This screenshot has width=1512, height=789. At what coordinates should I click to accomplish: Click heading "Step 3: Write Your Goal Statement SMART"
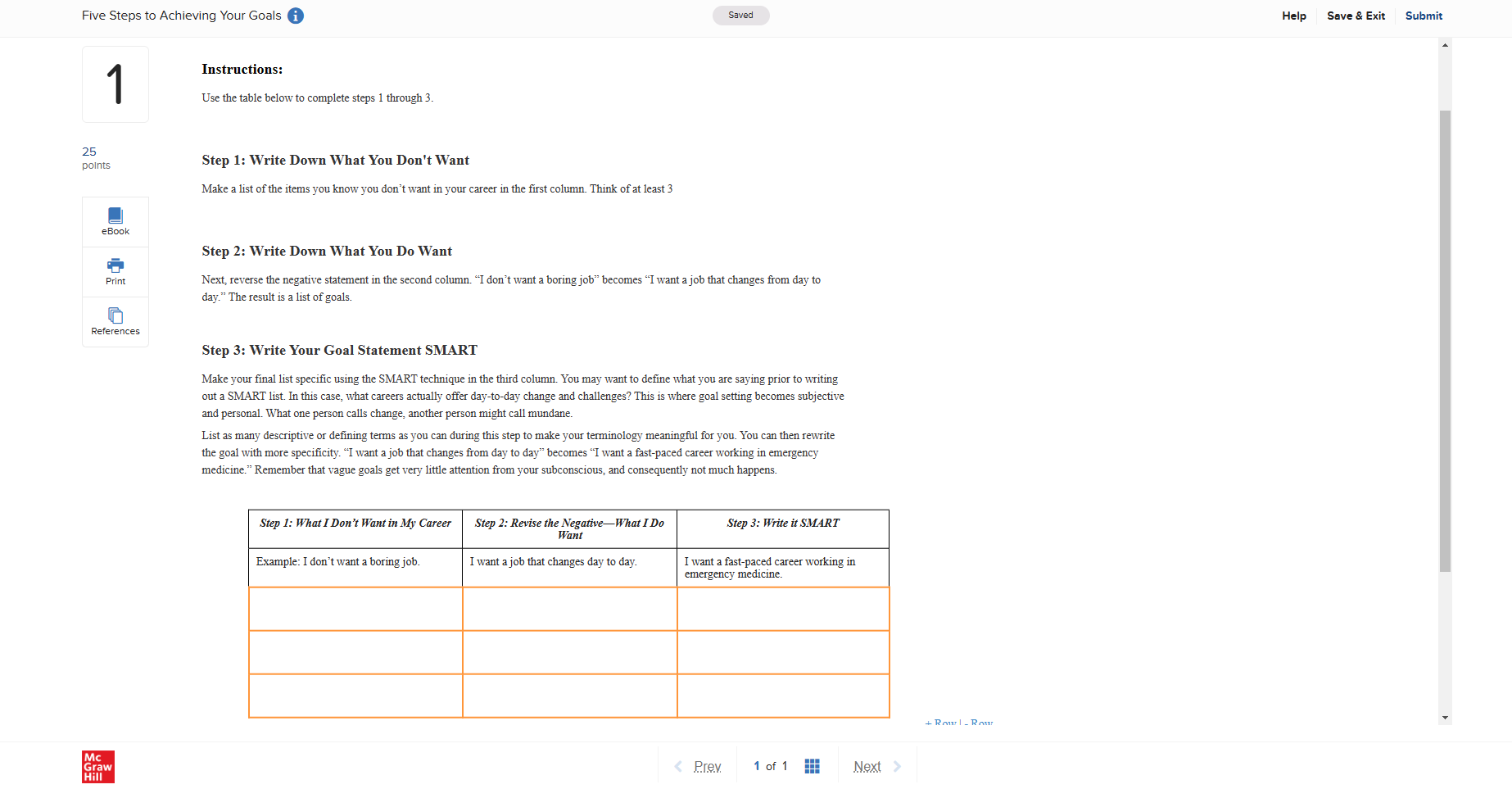[x=340, y=351]
